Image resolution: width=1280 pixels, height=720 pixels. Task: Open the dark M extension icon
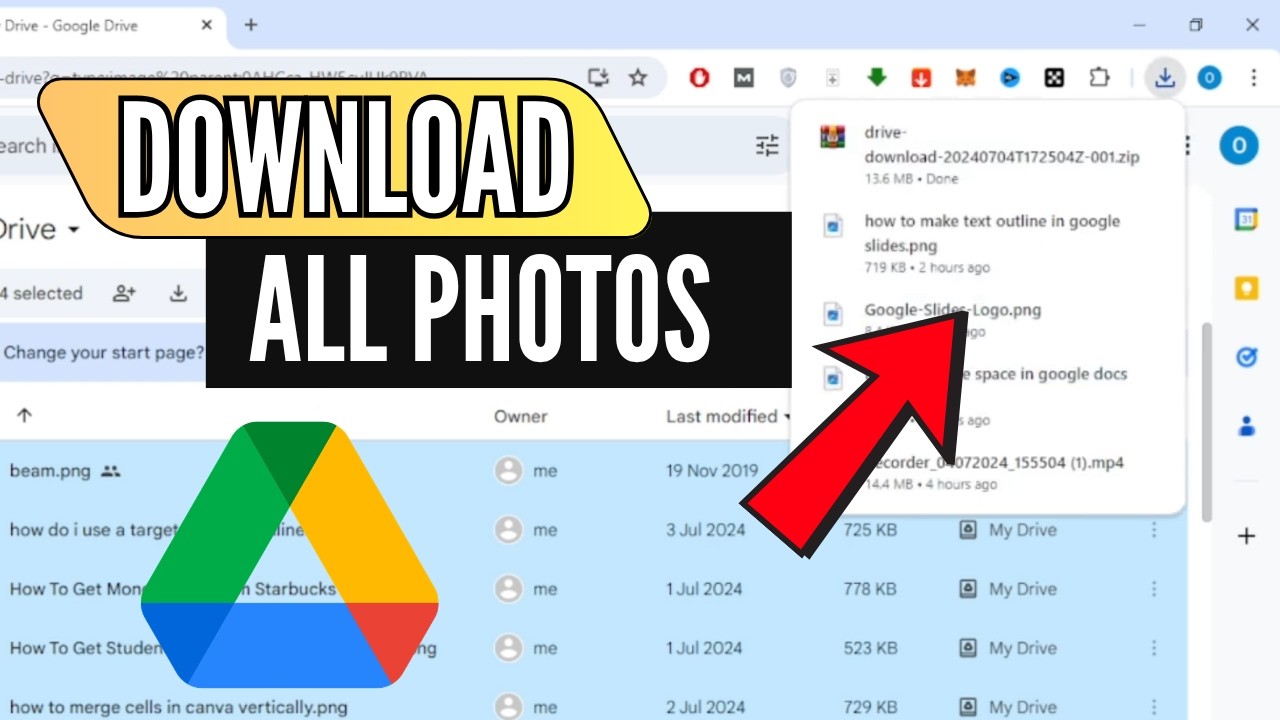(x=743, y=77)
